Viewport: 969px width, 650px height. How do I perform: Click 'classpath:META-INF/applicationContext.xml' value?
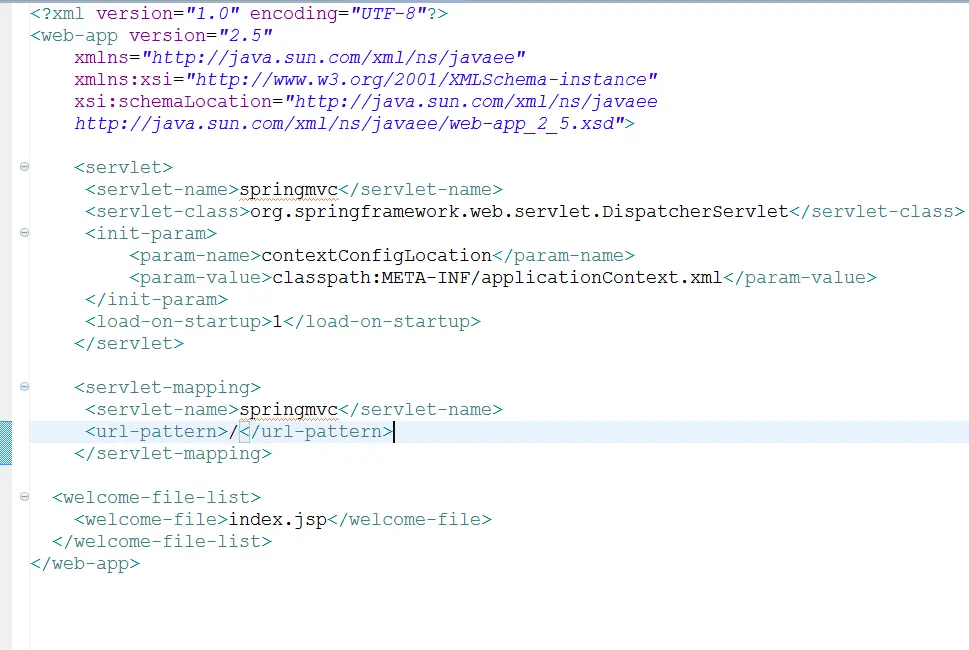coord(497,278)
